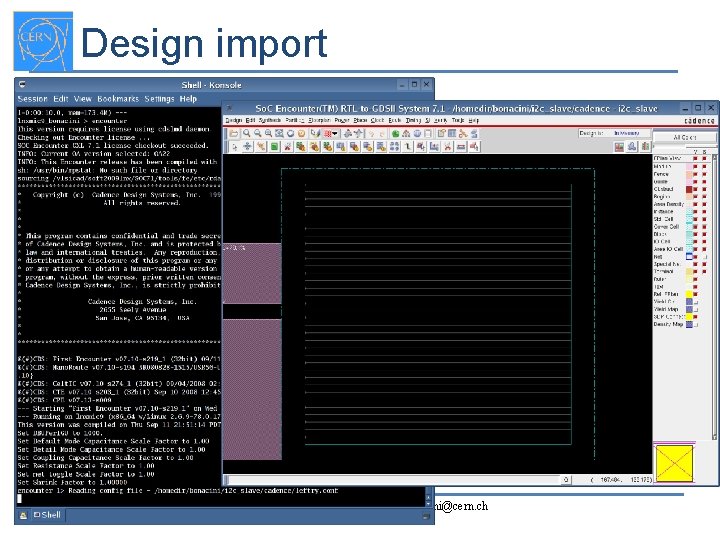This screenshot has height=540, width=720.
Task: Click the hierarchy up arrow icon
Action: click(348, 134)
